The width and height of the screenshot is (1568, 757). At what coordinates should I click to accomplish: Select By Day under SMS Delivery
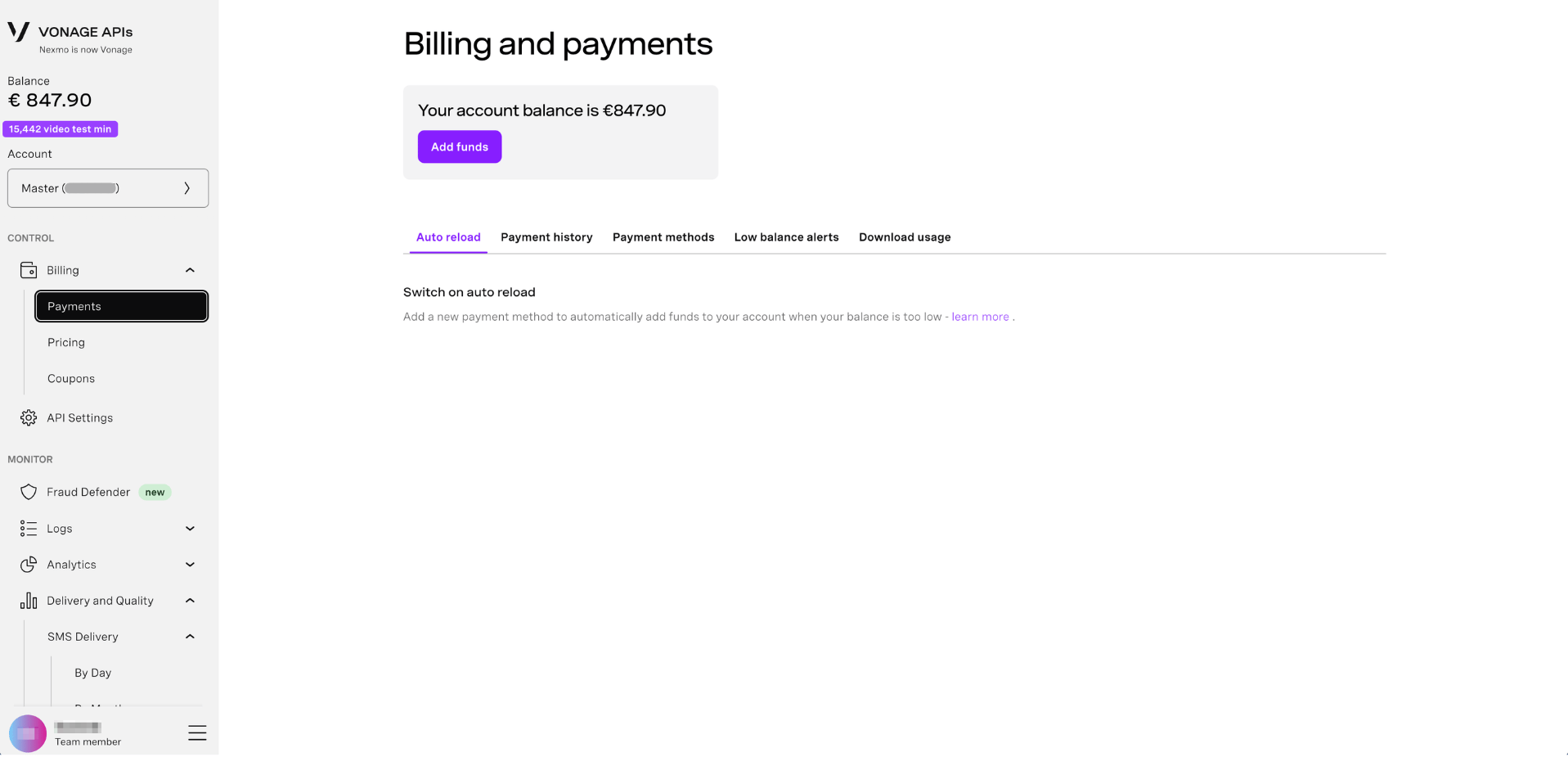pyautogui.click(x=93, y=673)
